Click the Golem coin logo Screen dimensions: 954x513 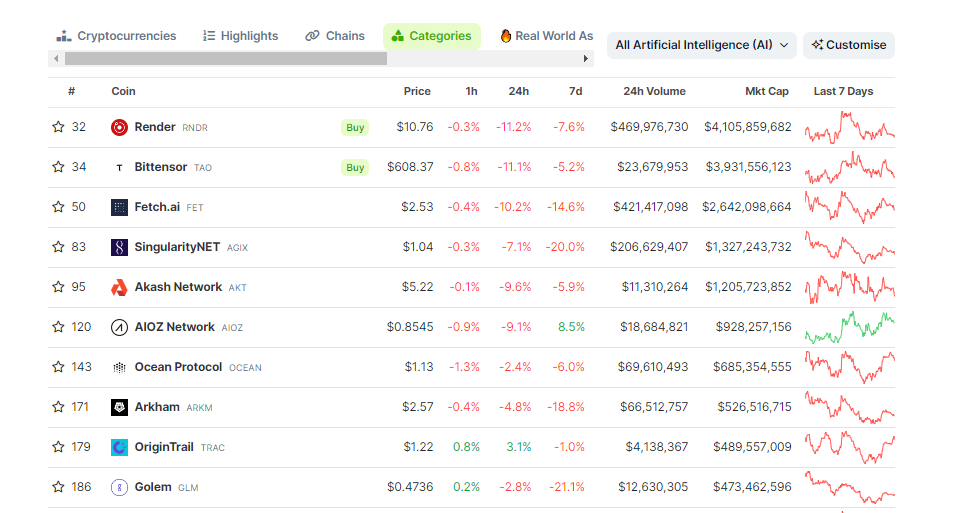pyautogui.click(x=119, y=487)
